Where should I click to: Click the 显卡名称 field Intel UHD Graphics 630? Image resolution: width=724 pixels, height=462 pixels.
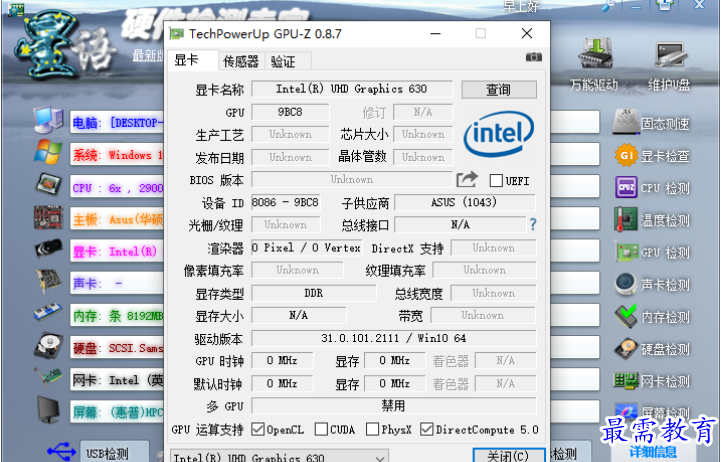pos(352,89)
